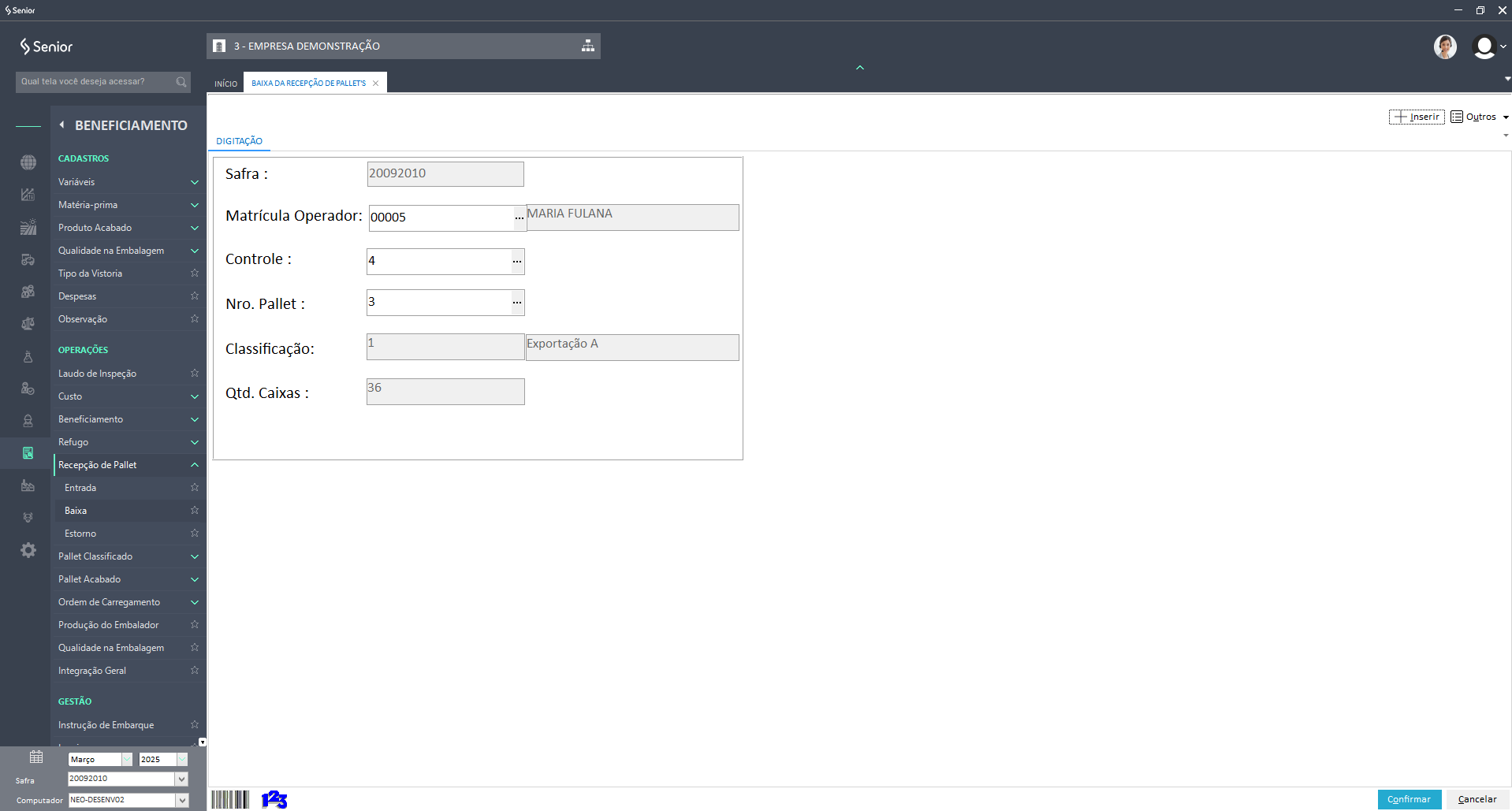This screenshot has height=811, width=1512.
Task: Favorite Integração Geral with its star
Action: click(195, 671)
